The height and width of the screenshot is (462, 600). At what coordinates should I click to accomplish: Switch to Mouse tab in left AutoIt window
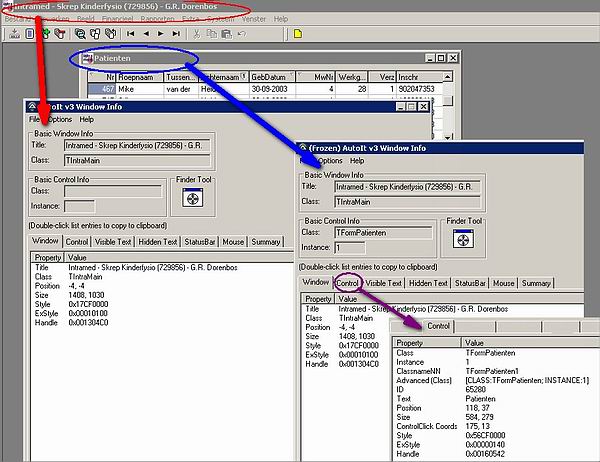233,241
